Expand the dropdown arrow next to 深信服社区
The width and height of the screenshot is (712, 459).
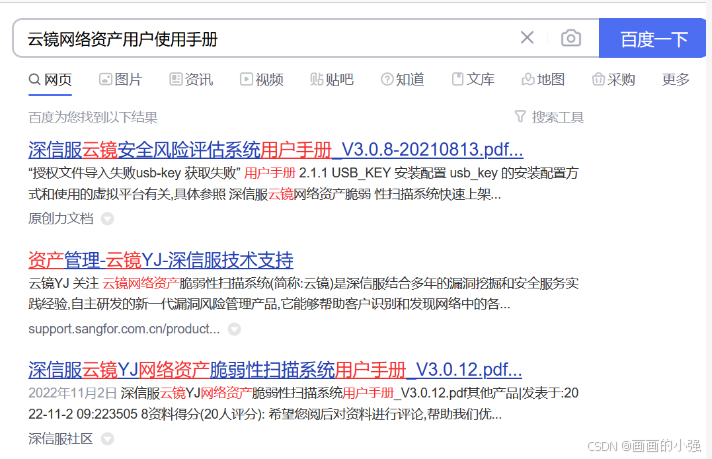click(108, 439)
